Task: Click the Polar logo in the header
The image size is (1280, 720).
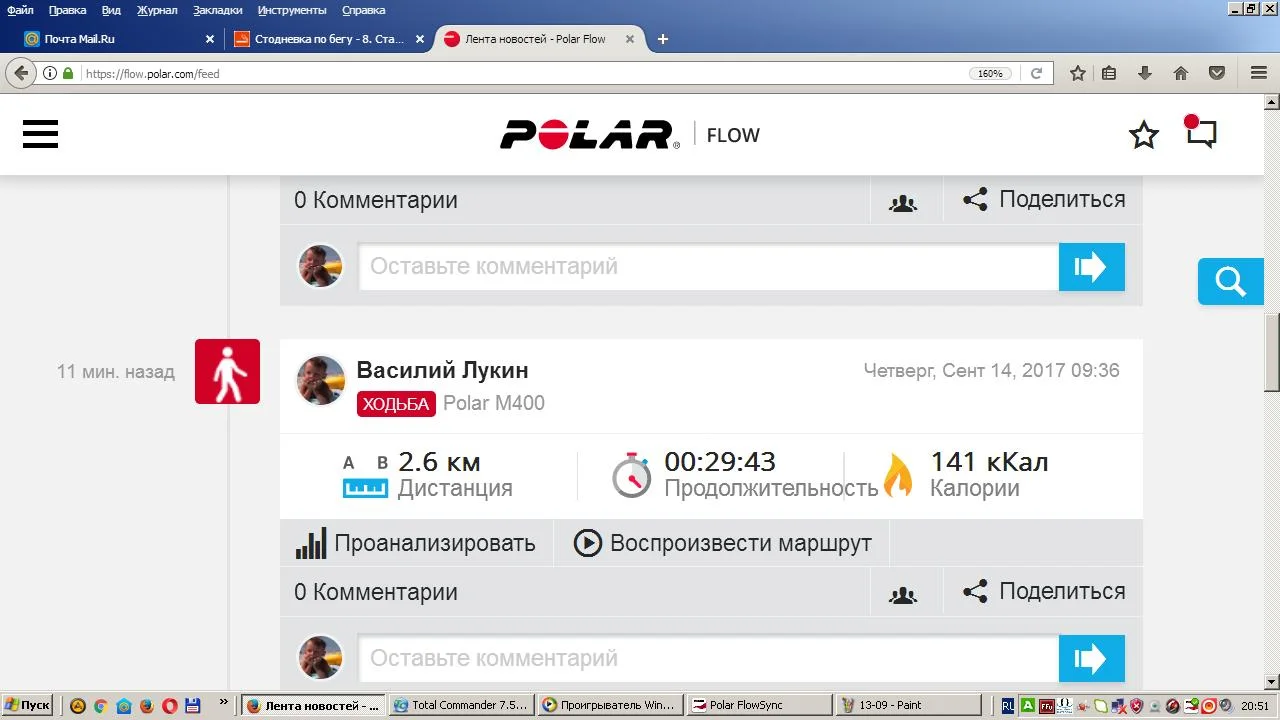Action: (x=590, y=135)
